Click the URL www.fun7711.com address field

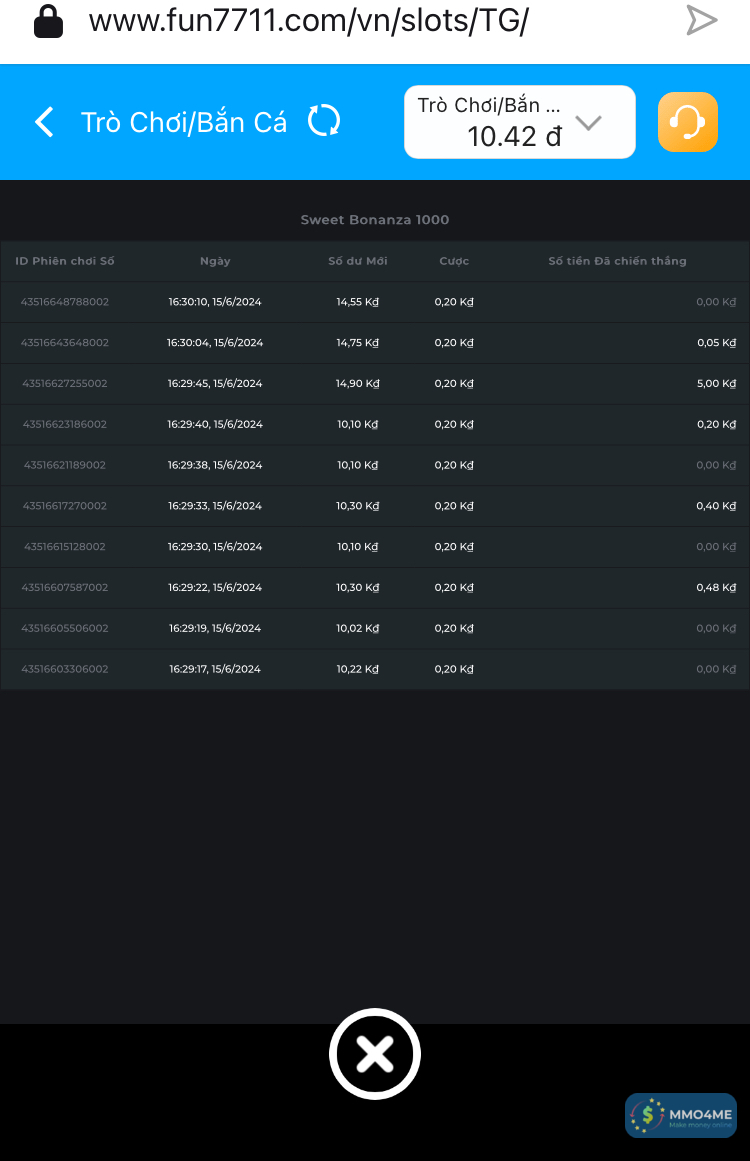[308, 21]
